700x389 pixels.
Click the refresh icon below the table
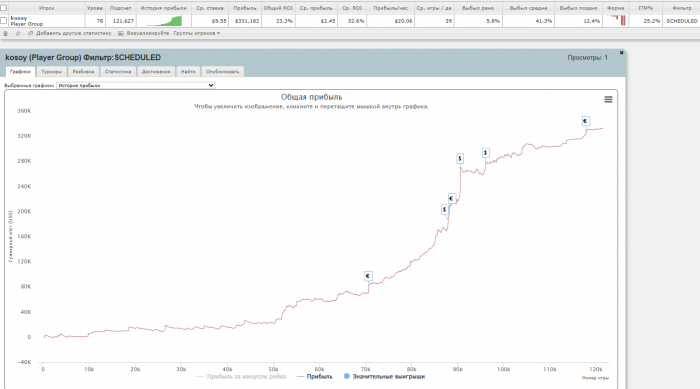18,33
